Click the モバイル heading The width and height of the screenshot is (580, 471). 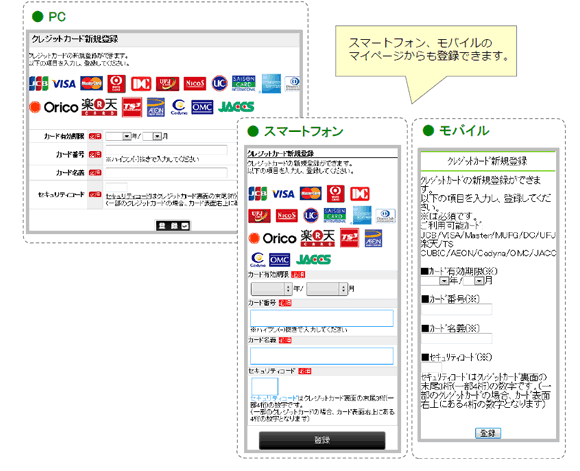pos(464,131)
